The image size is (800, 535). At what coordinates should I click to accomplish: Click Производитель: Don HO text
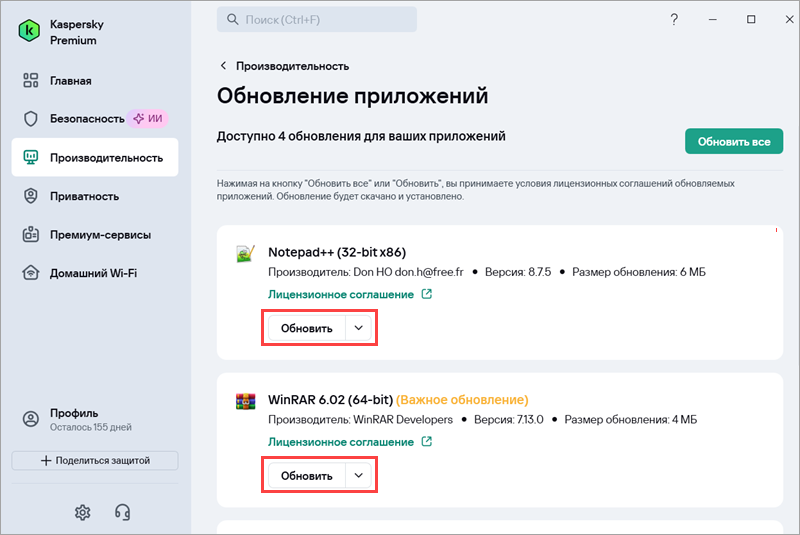366,272
